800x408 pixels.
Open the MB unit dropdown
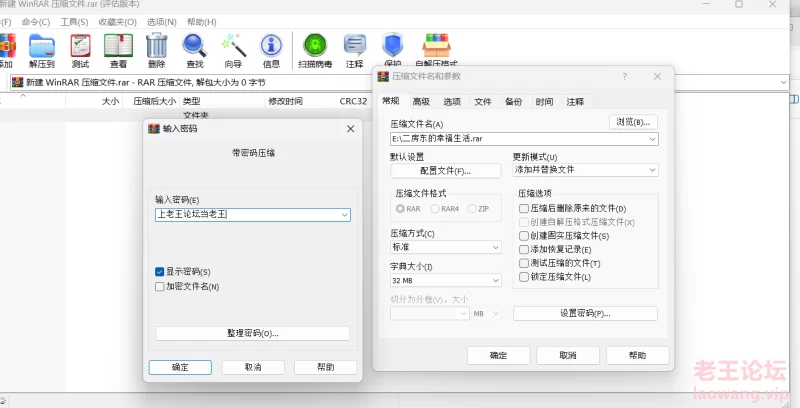coord(486,314)
